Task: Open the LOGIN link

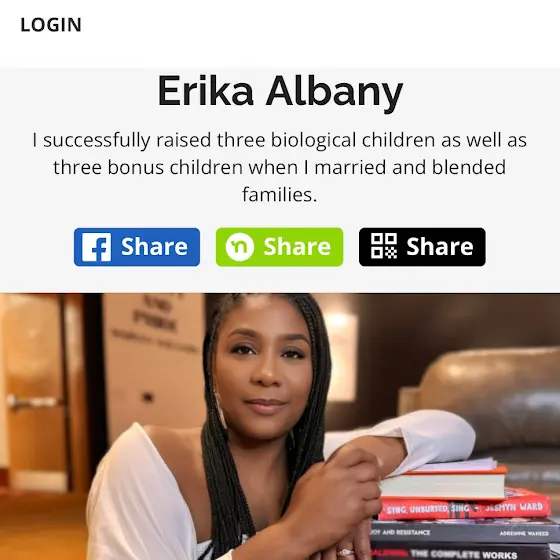Action: (51, 25)
